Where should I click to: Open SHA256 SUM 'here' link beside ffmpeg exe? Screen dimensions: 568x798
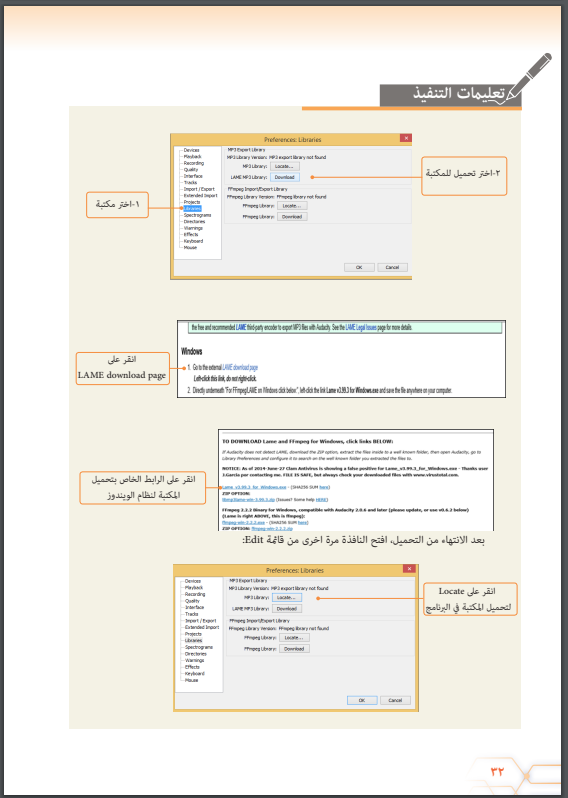tap(303, 522)
